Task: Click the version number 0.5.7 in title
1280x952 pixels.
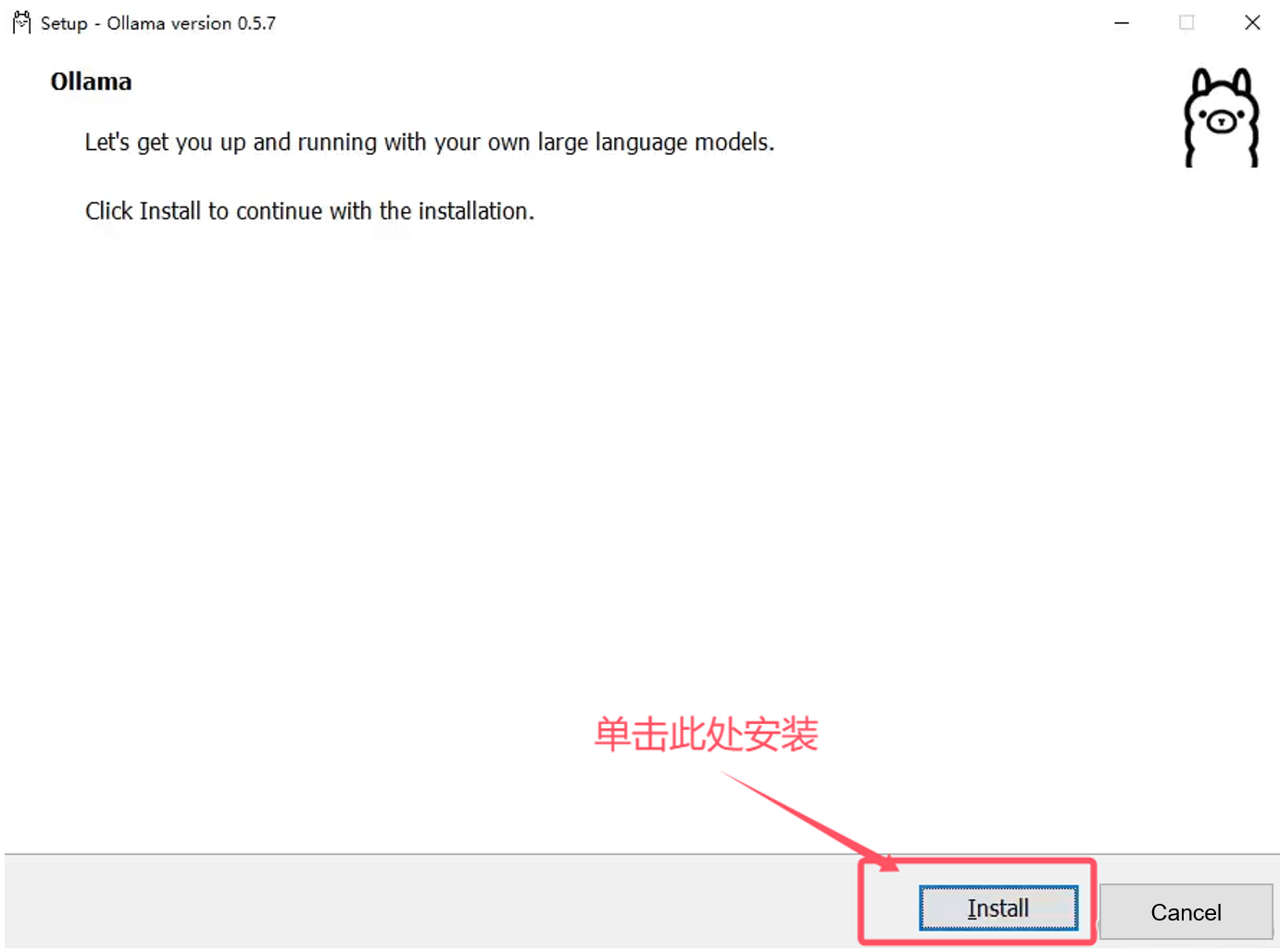Action: click(x=257, y=23)
